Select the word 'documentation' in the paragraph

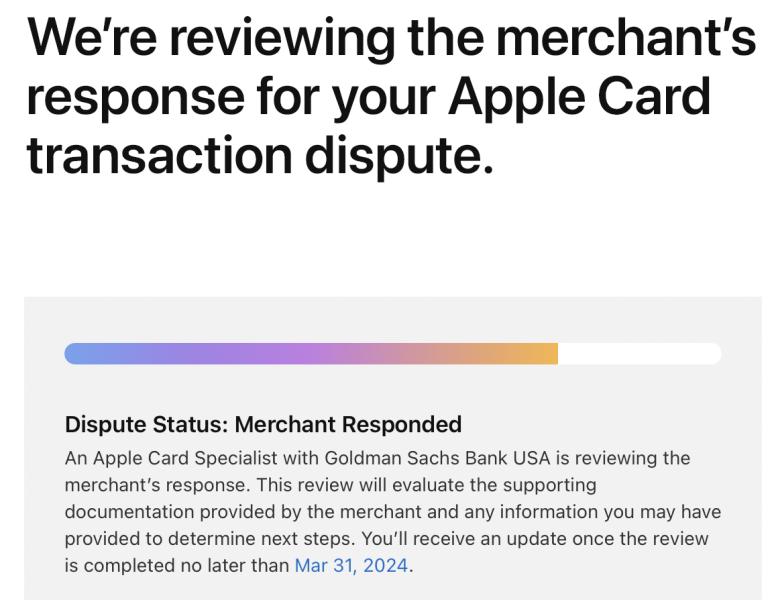tap(129, 512)
